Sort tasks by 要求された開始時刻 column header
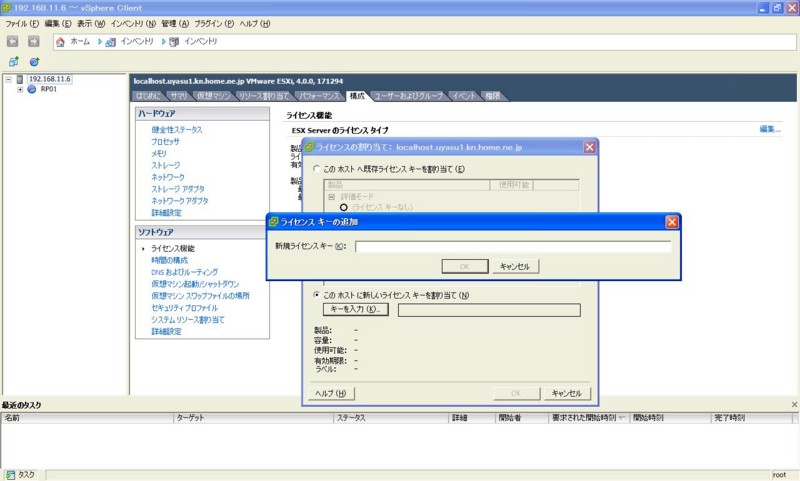800x481 pixels. (589, 418)
